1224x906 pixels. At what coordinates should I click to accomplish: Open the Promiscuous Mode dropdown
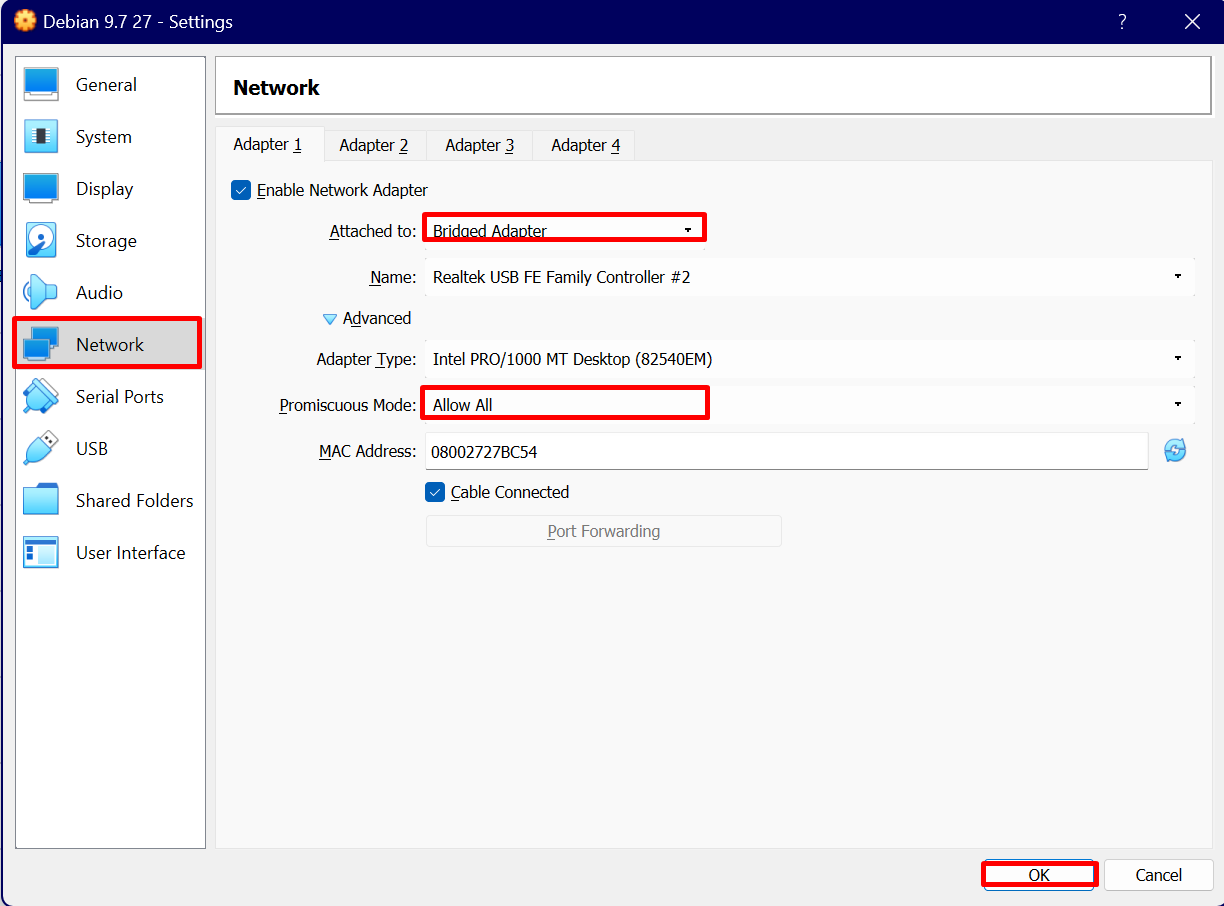[x=810, y=405]
